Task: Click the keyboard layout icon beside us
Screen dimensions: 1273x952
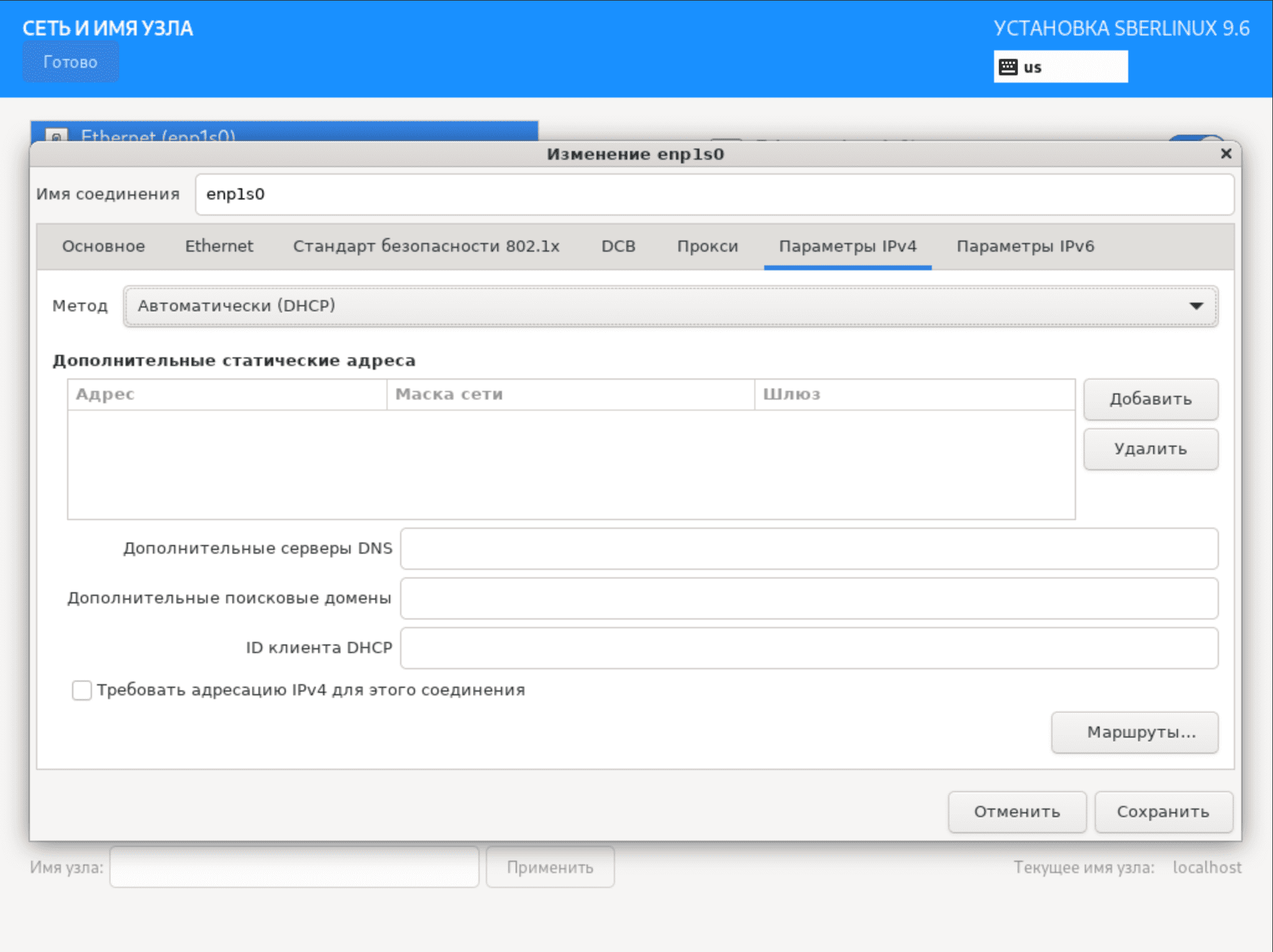Action: 1008,66
